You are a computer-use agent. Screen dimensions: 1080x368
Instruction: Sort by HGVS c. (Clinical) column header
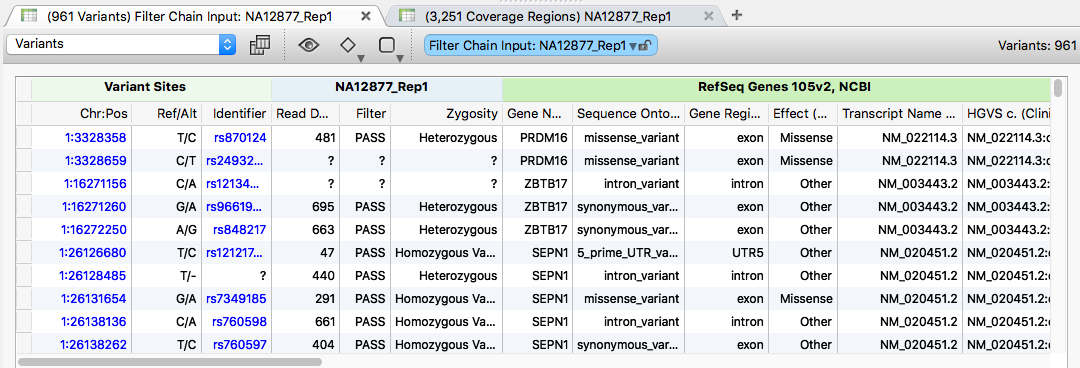(1006, 114)
